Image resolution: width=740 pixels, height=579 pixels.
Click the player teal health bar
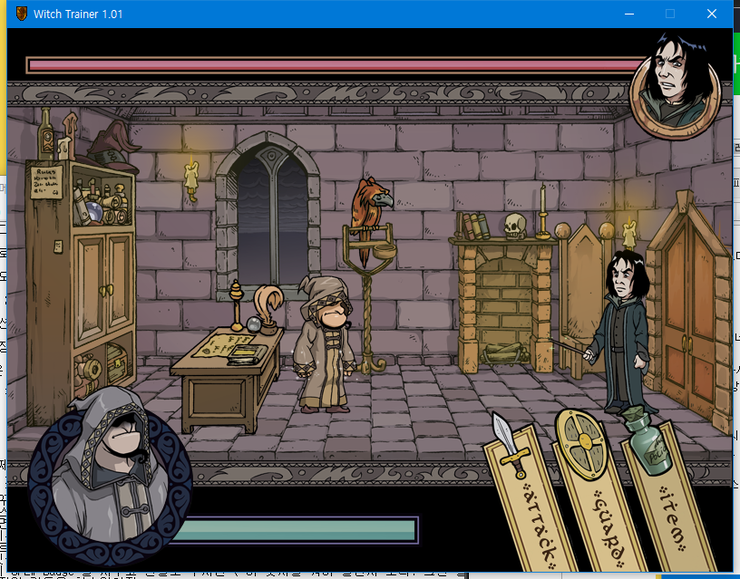click(x=297, y=530)
